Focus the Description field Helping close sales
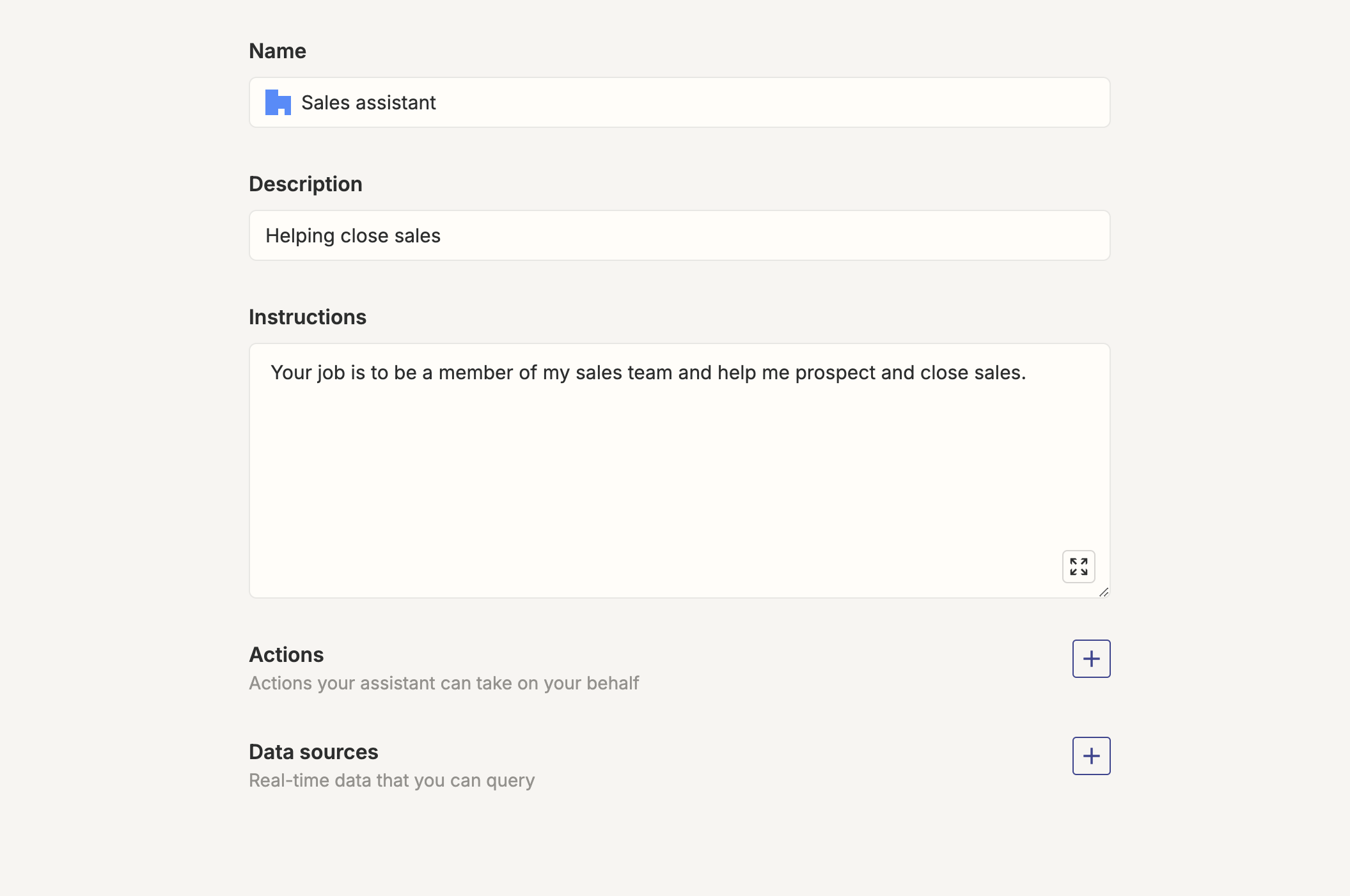The height and width of the screenshot is (896, 1350). (x=679, y=235)
